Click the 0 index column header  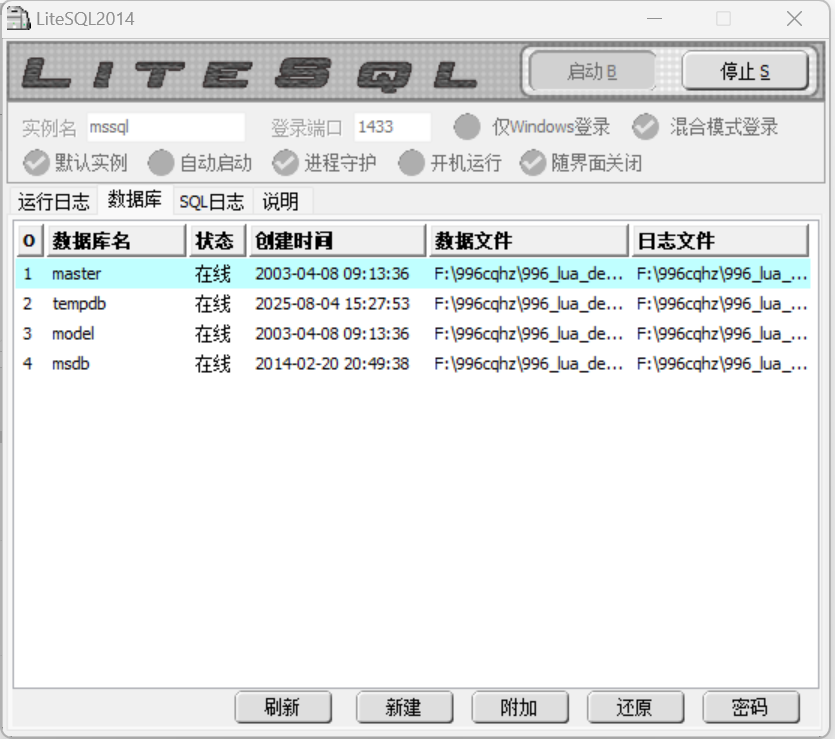pos(29,241)
